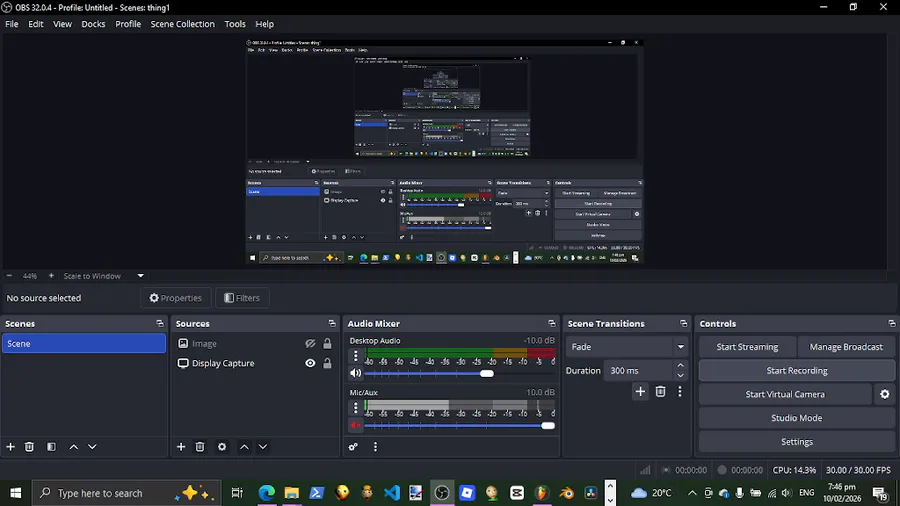This screenshot has width=900, height=506.
Task: Remove selected scene with trash icon
Action: (x=29, y=446)
